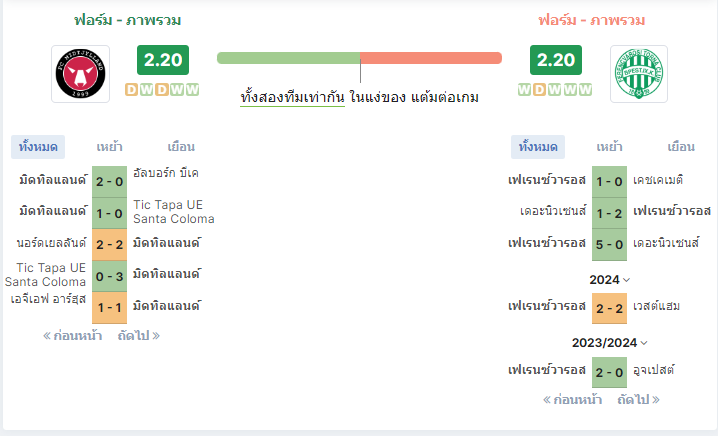Click the FC Midtjylland team logo

click(x=81, y=74)
